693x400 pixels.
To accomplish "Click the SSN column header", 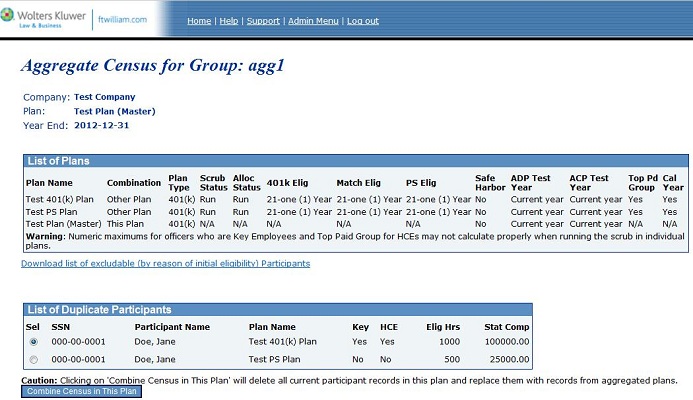I will coord(61,327).
